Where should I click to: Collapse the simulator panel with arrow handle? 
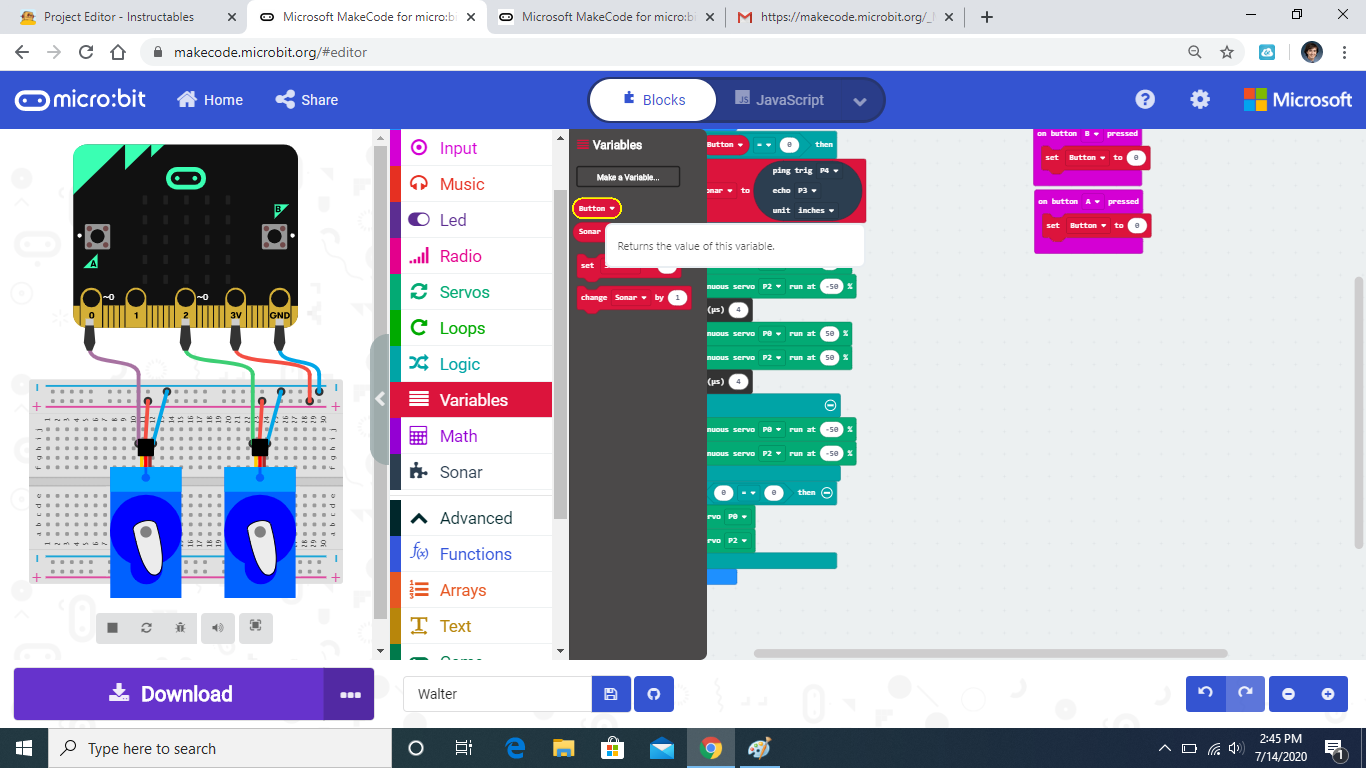(x=380, y=399)
